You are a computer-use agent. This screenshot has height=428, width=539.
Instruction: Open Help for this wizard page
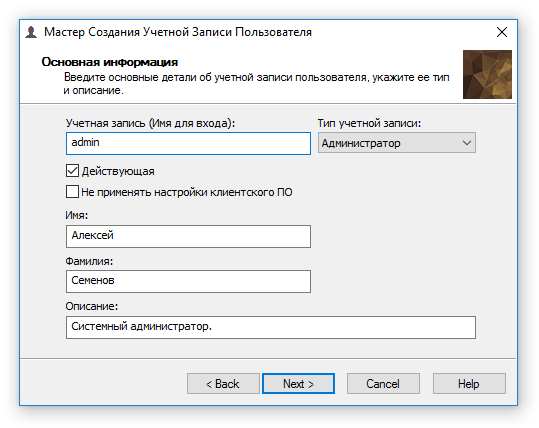click(x=469, y=383)
